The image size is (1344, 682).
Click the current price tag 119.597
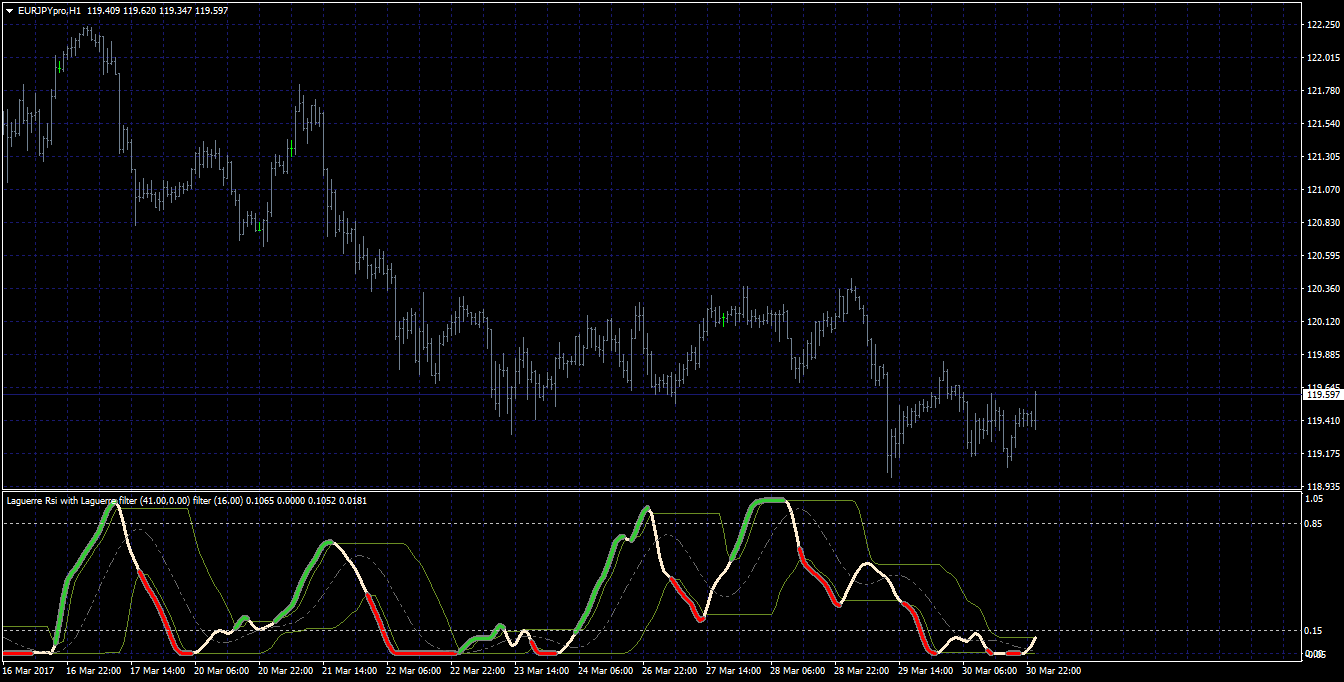click(1323, 395)
